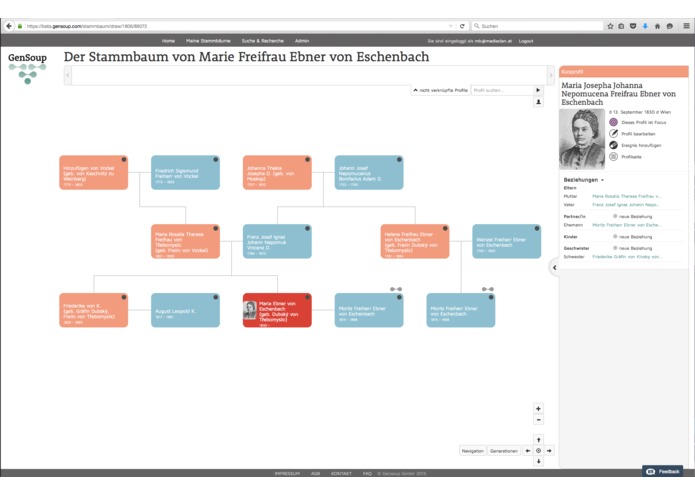The width and height of the screenshot is (695, 494).
Task: Click the link icon above second Moritz Freiherr card
Action: point(488,289)
